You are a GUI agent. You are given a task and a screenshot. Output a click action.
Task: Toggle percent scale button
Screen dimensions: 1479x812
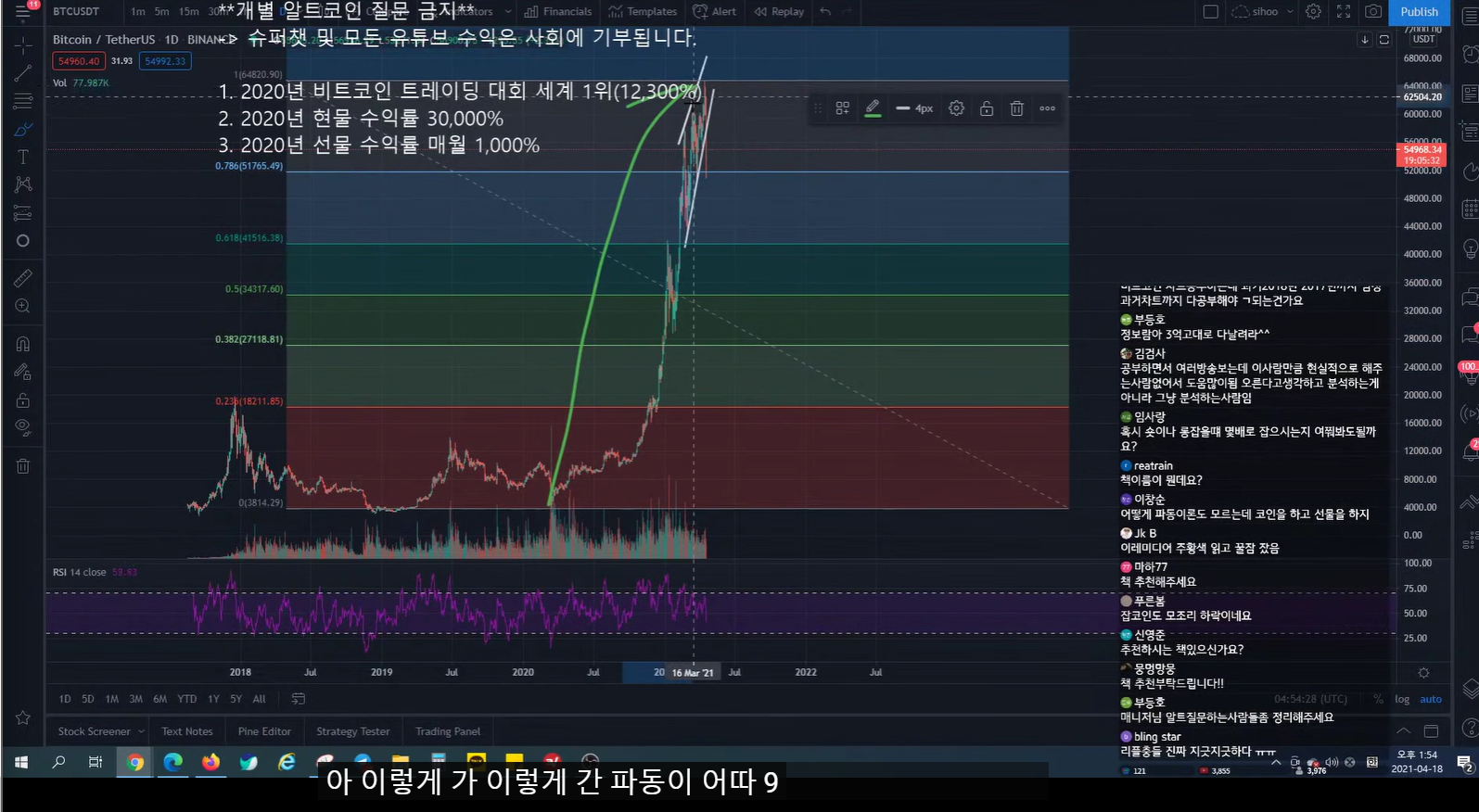1378,699
